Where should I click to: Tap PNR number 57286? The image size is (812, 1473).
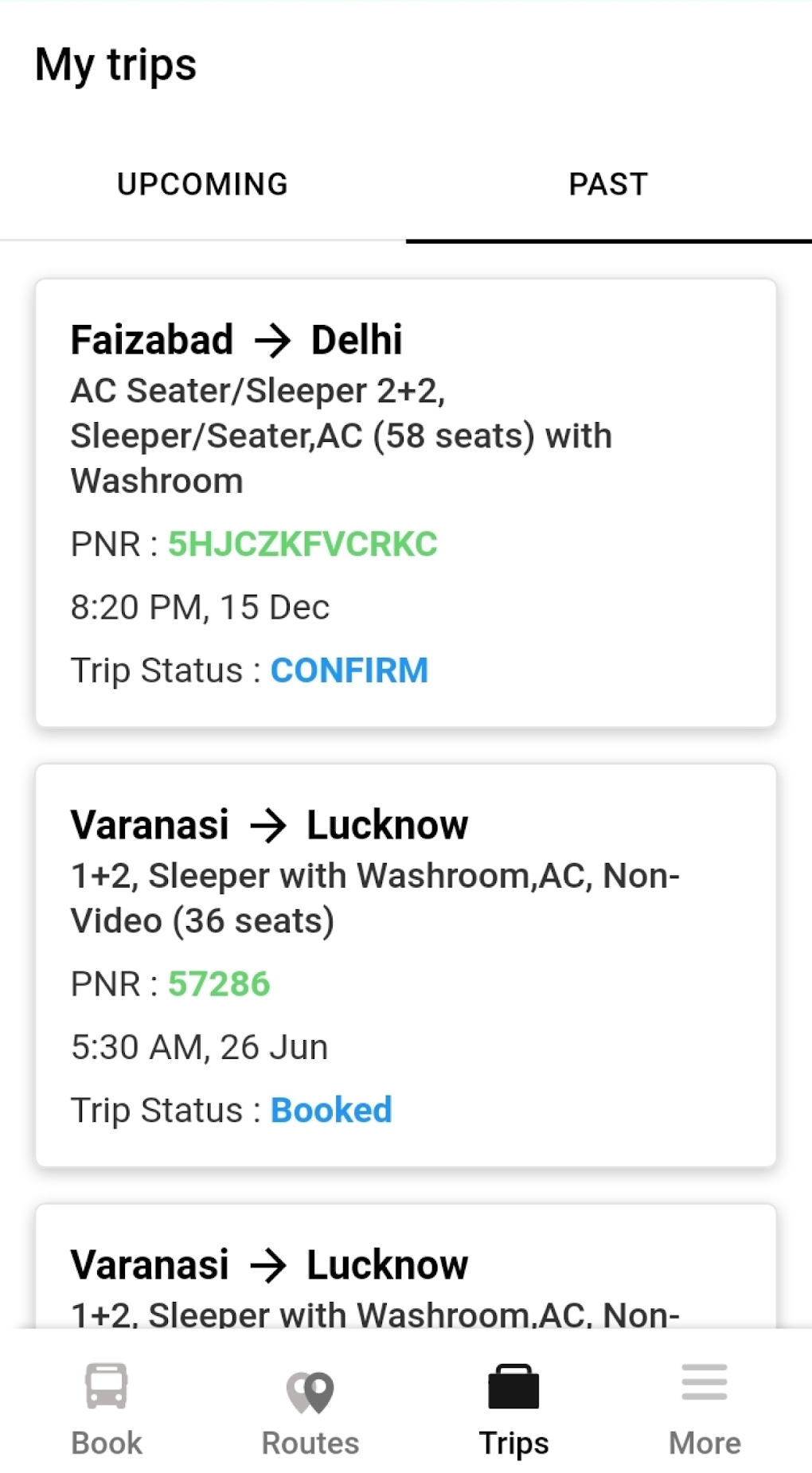pos(219,984)
